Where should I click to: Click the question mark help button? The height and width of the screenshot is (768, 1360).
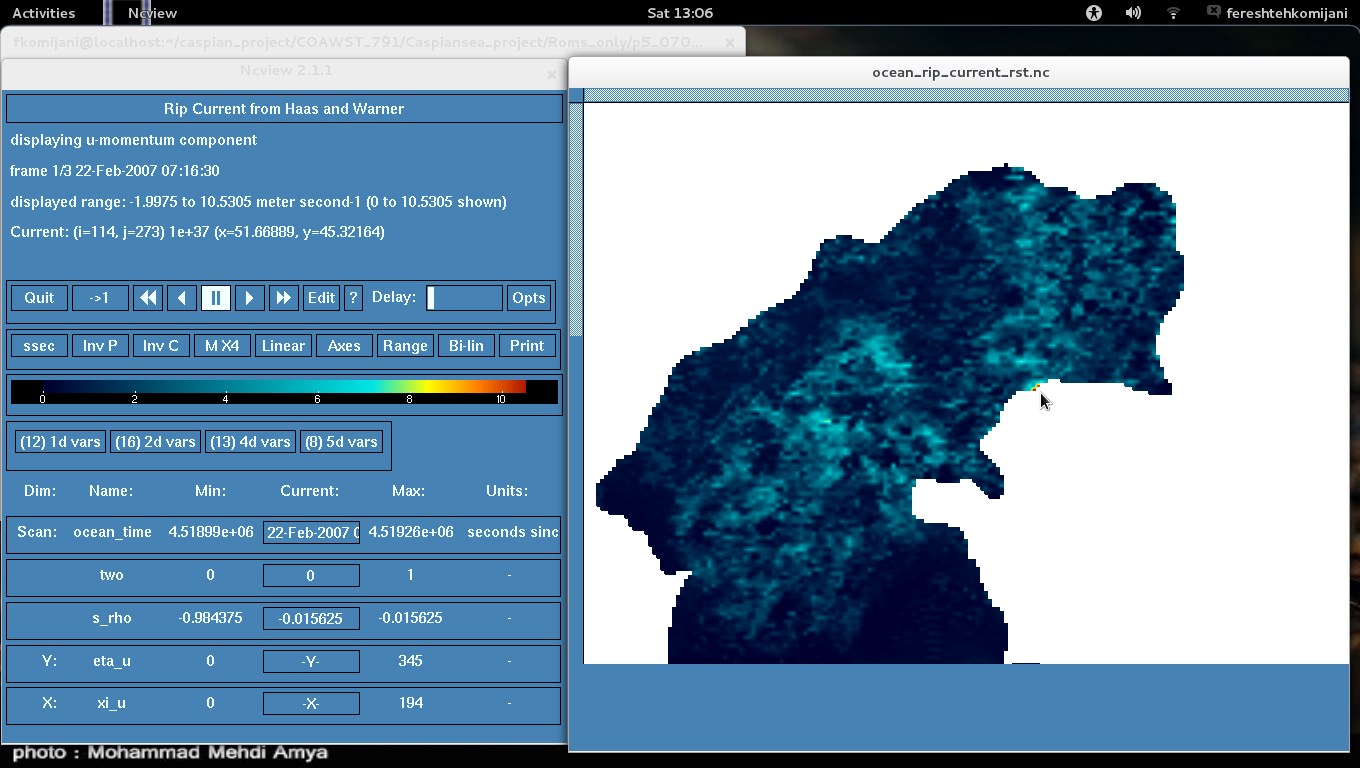tap(352, 298)
